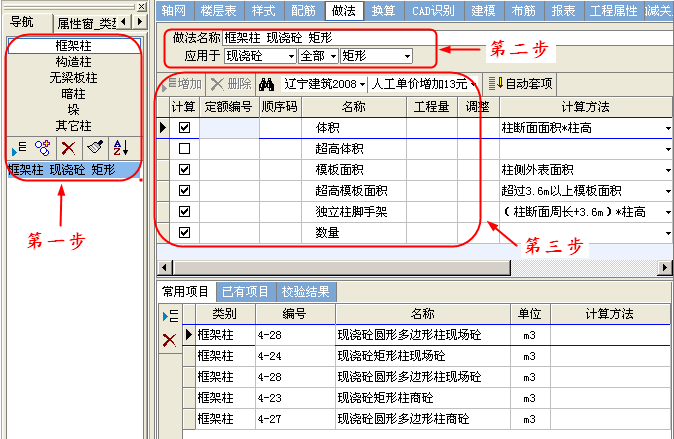Click the red X delete icon in left panel
674x439 pixels.
[x=68, y=146]
